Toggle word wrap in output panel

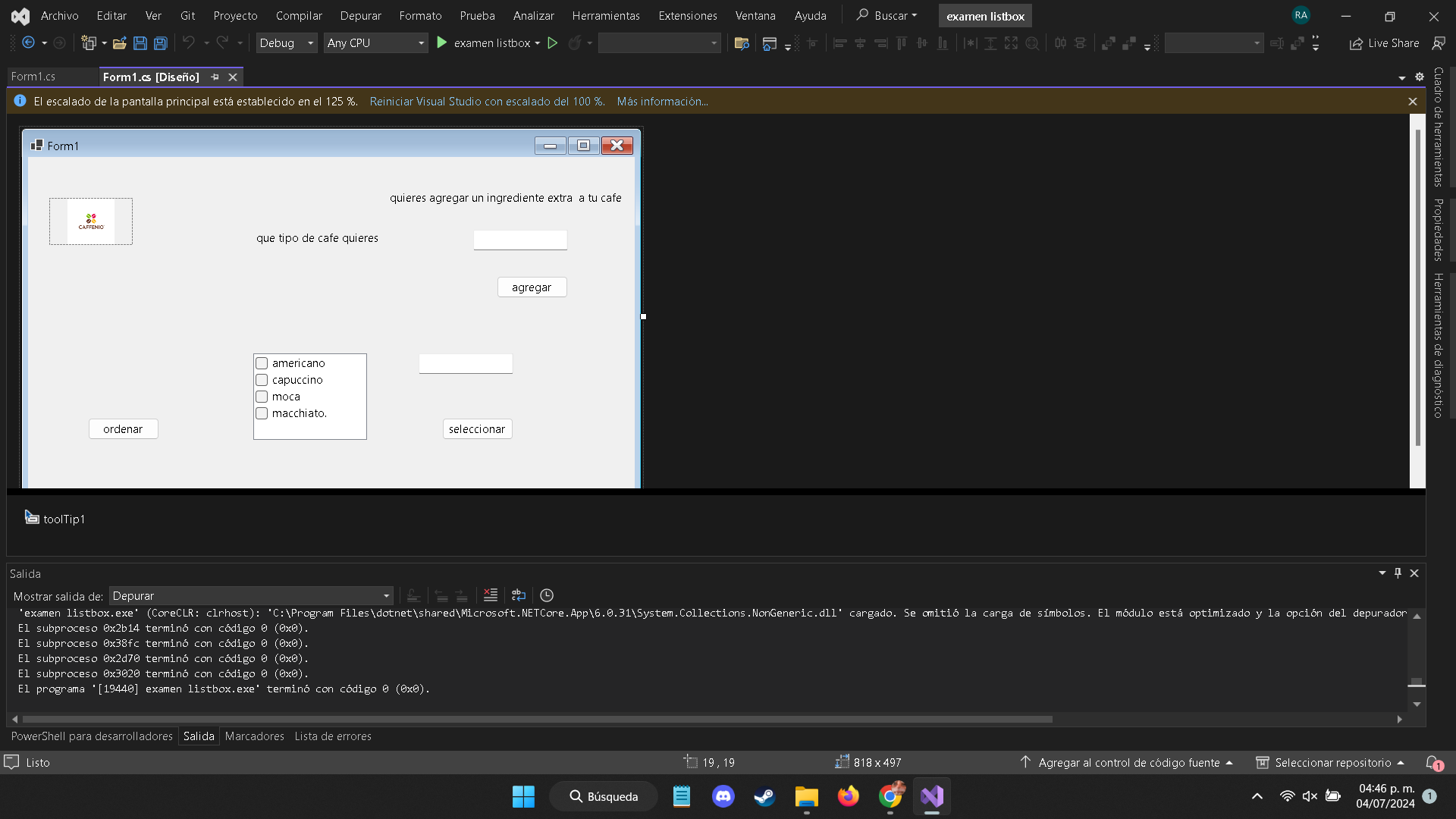pyautogui.click(x=519, y=595)
